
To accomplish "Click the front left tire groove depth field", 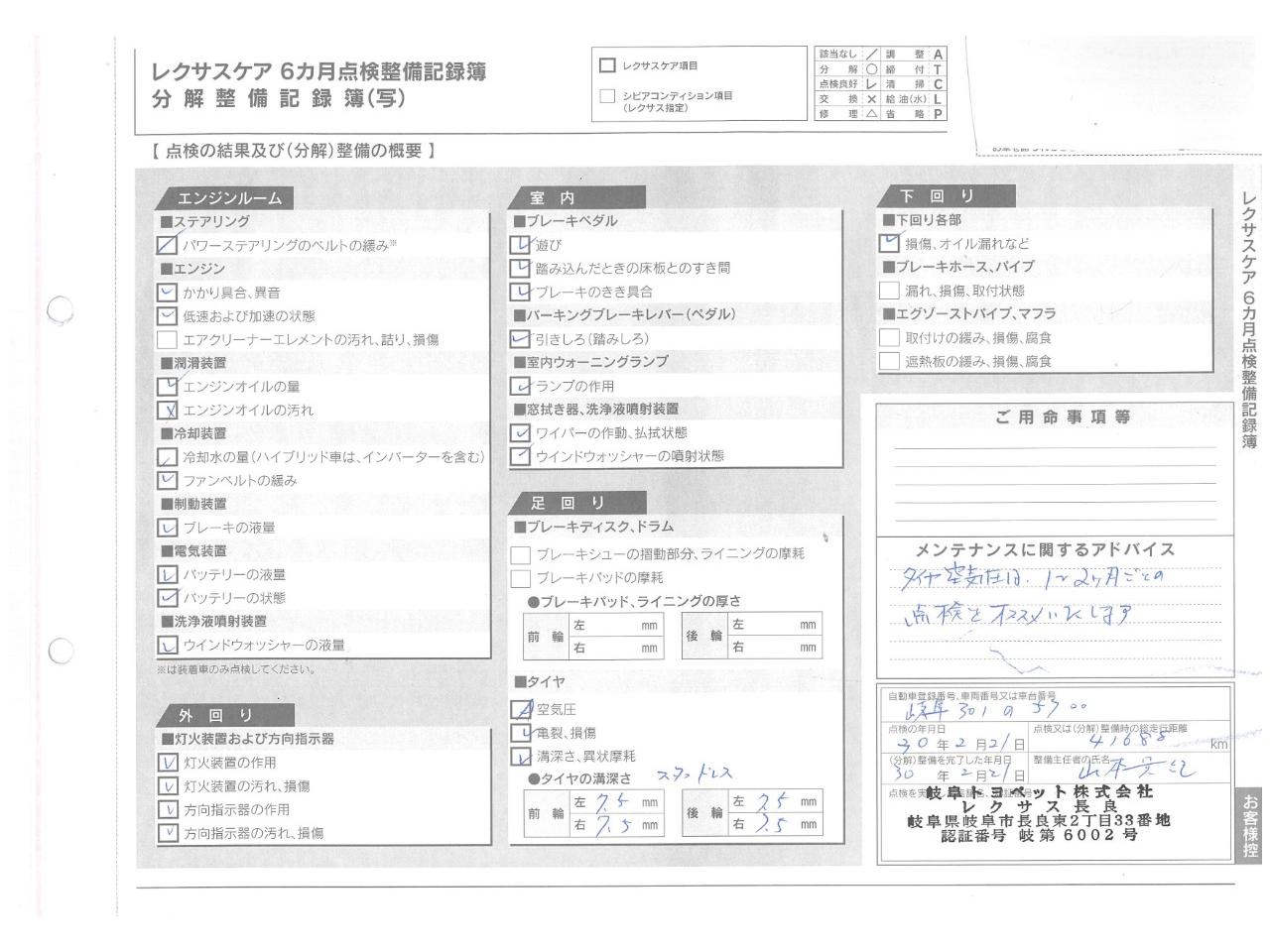I will click(615, 801).
